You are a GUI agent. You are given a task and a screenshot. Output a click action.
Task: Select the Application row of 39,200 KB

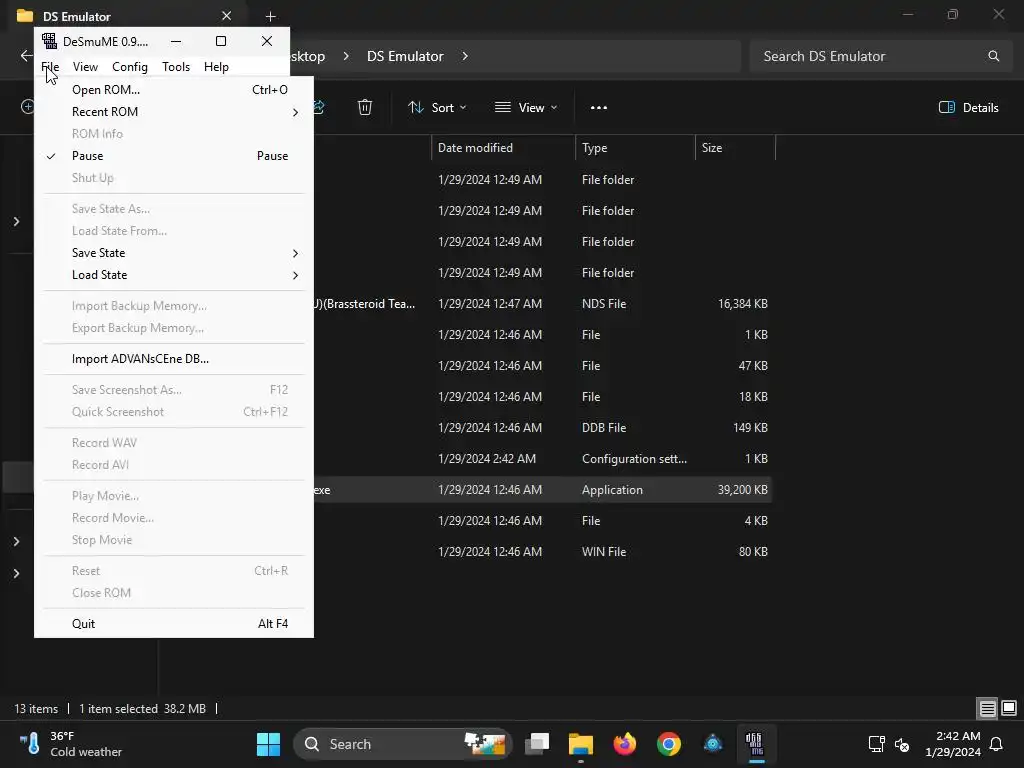[x=542, y=490]
